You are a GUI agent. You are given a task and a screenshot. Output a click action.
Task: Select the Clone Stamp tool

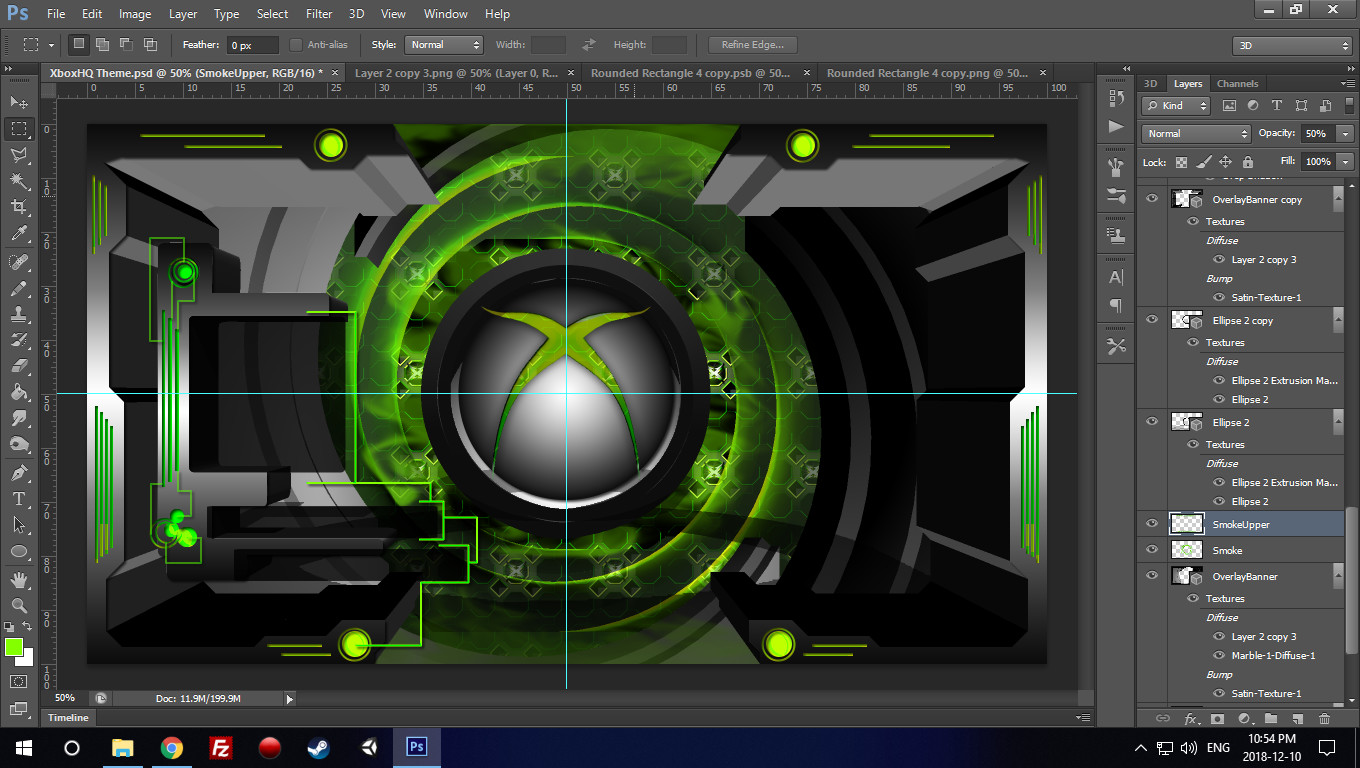tap(19, 314)
